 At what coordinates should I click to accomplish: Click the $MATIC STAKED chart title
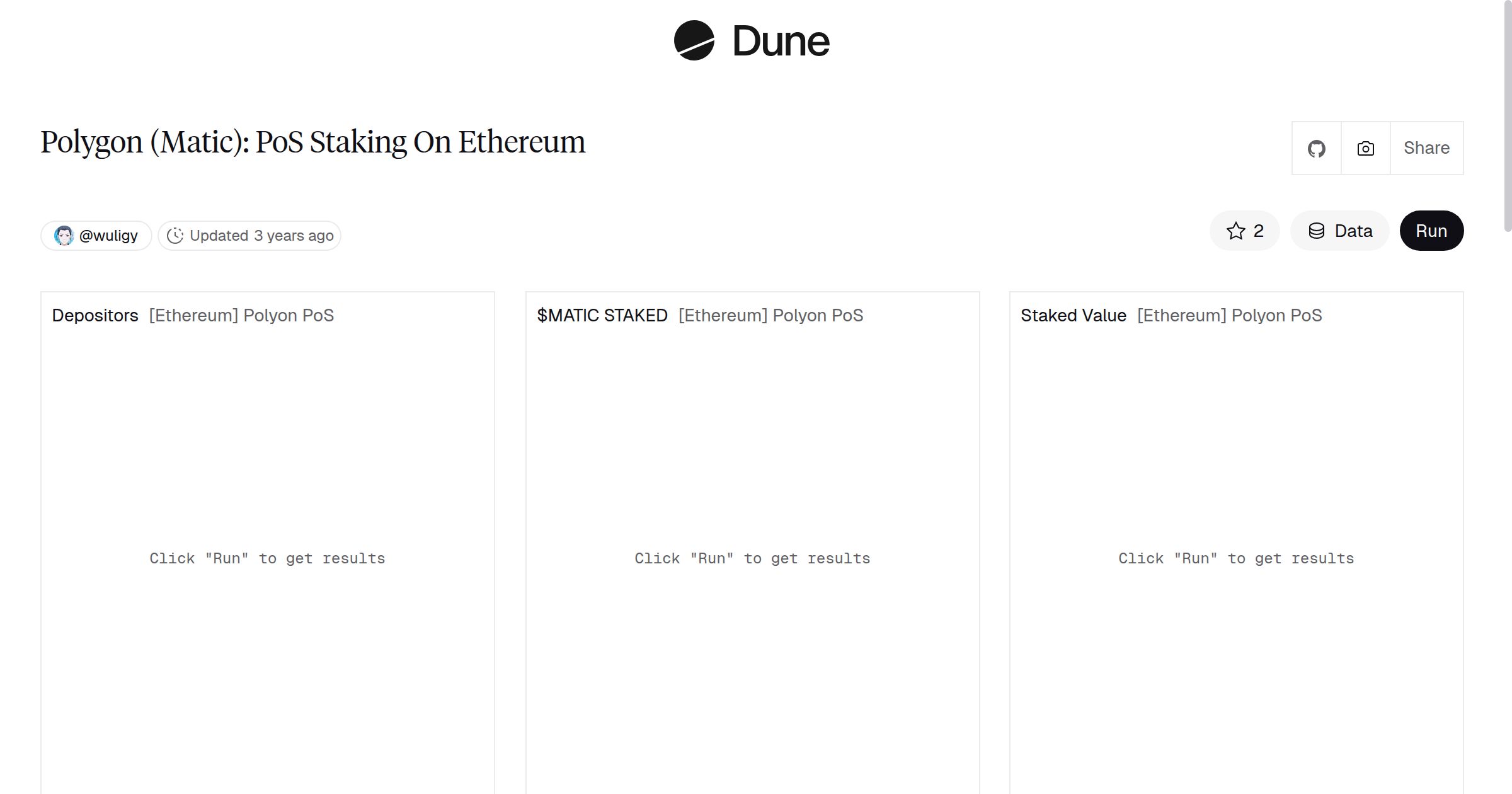tap(602, 315)
